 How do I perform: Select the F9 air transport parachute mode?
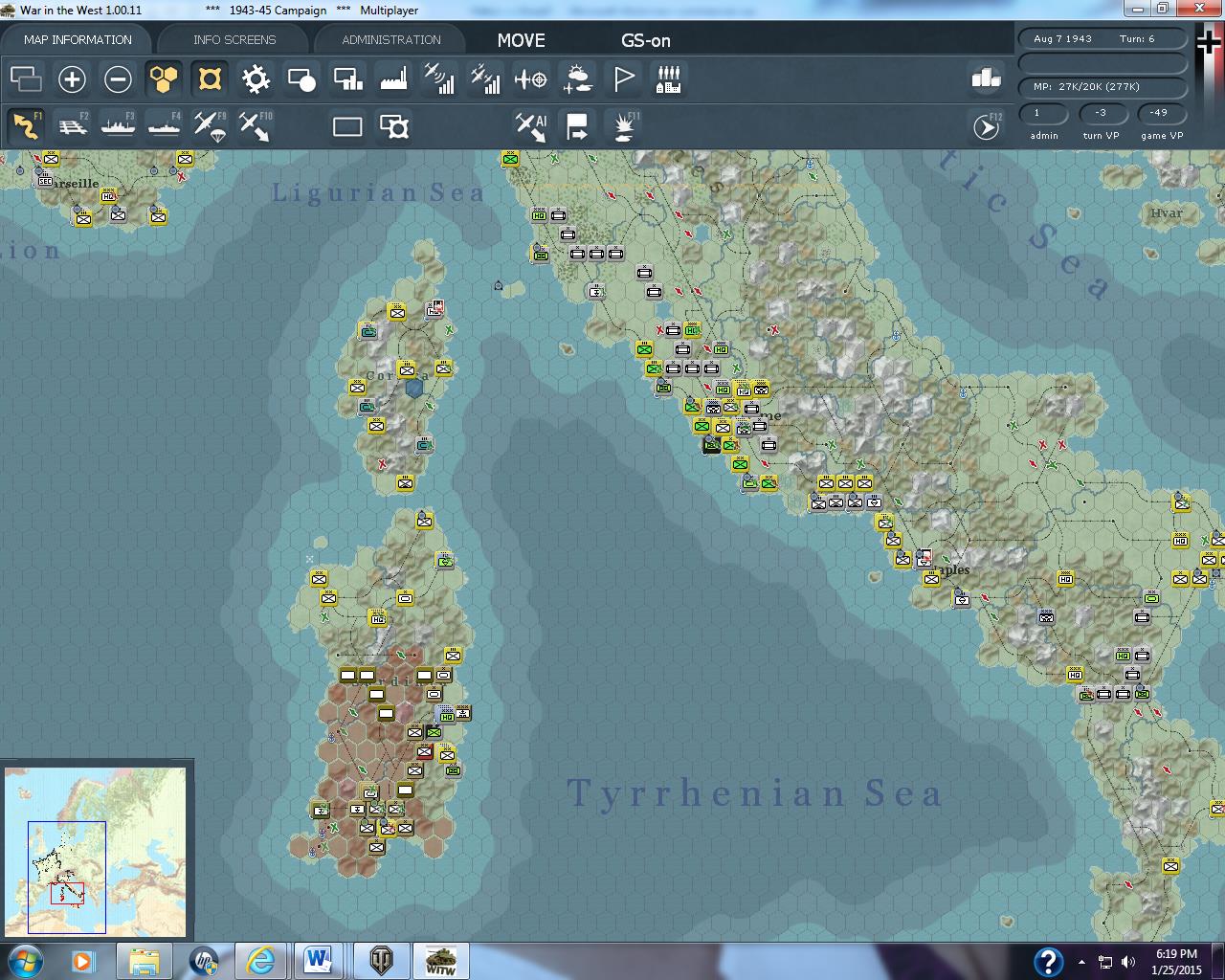[x=210, y=125]
